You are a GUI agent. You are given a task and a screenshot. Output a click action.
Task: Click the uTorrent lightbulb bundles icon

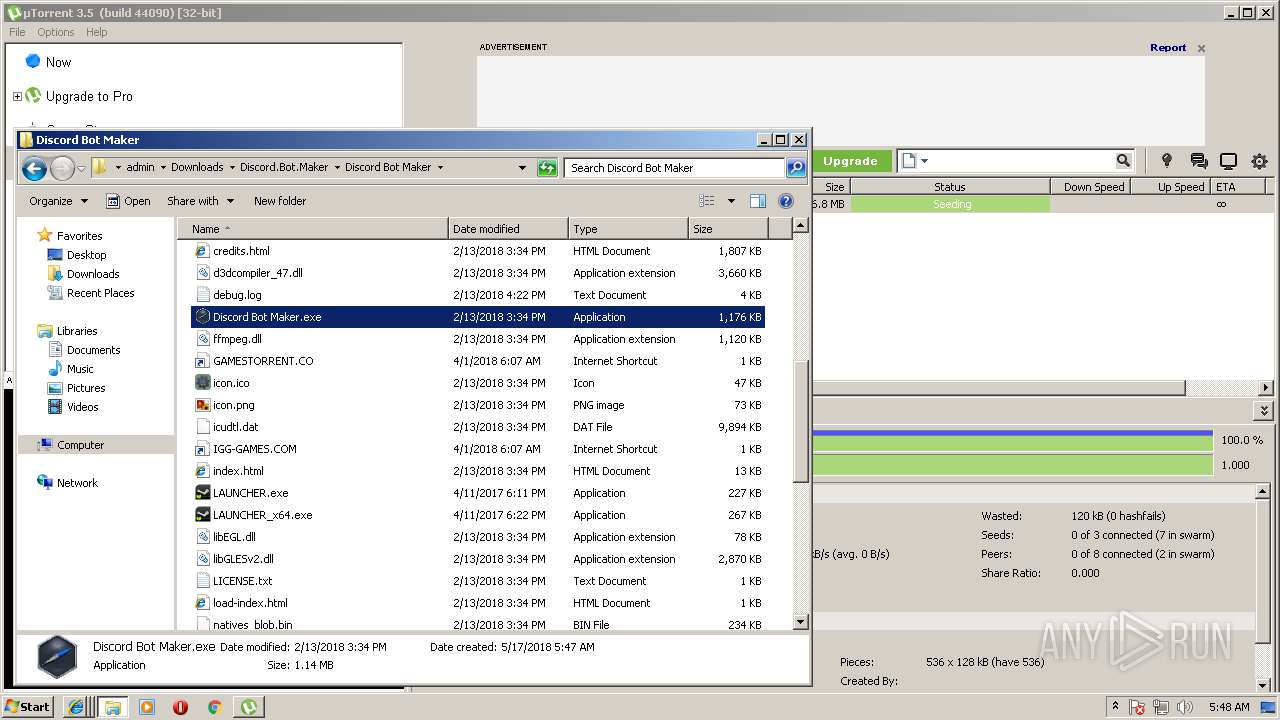[1166, 161]
